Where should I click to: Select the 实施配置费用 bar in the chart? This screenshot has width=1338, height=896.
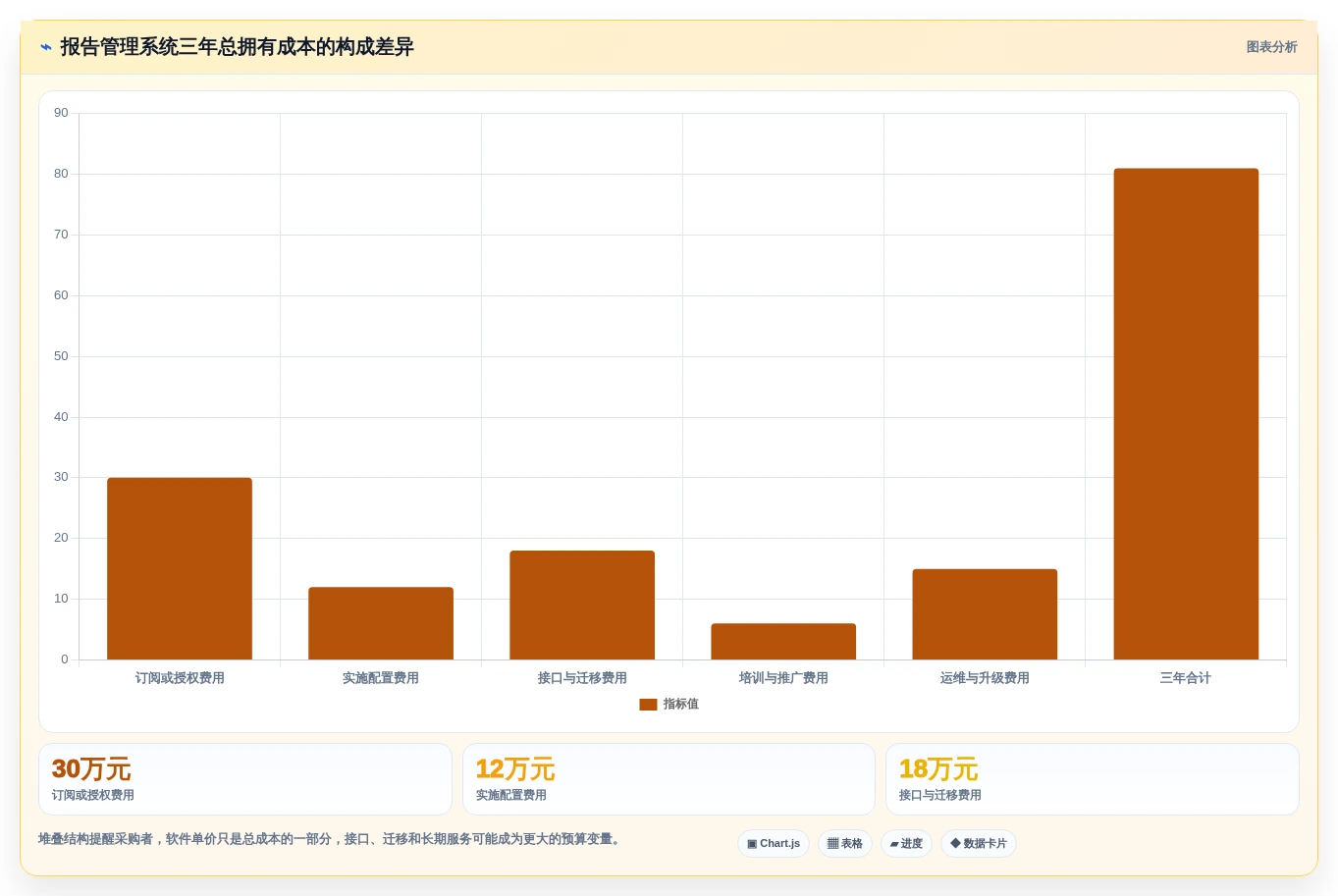(x=381, y=623)
